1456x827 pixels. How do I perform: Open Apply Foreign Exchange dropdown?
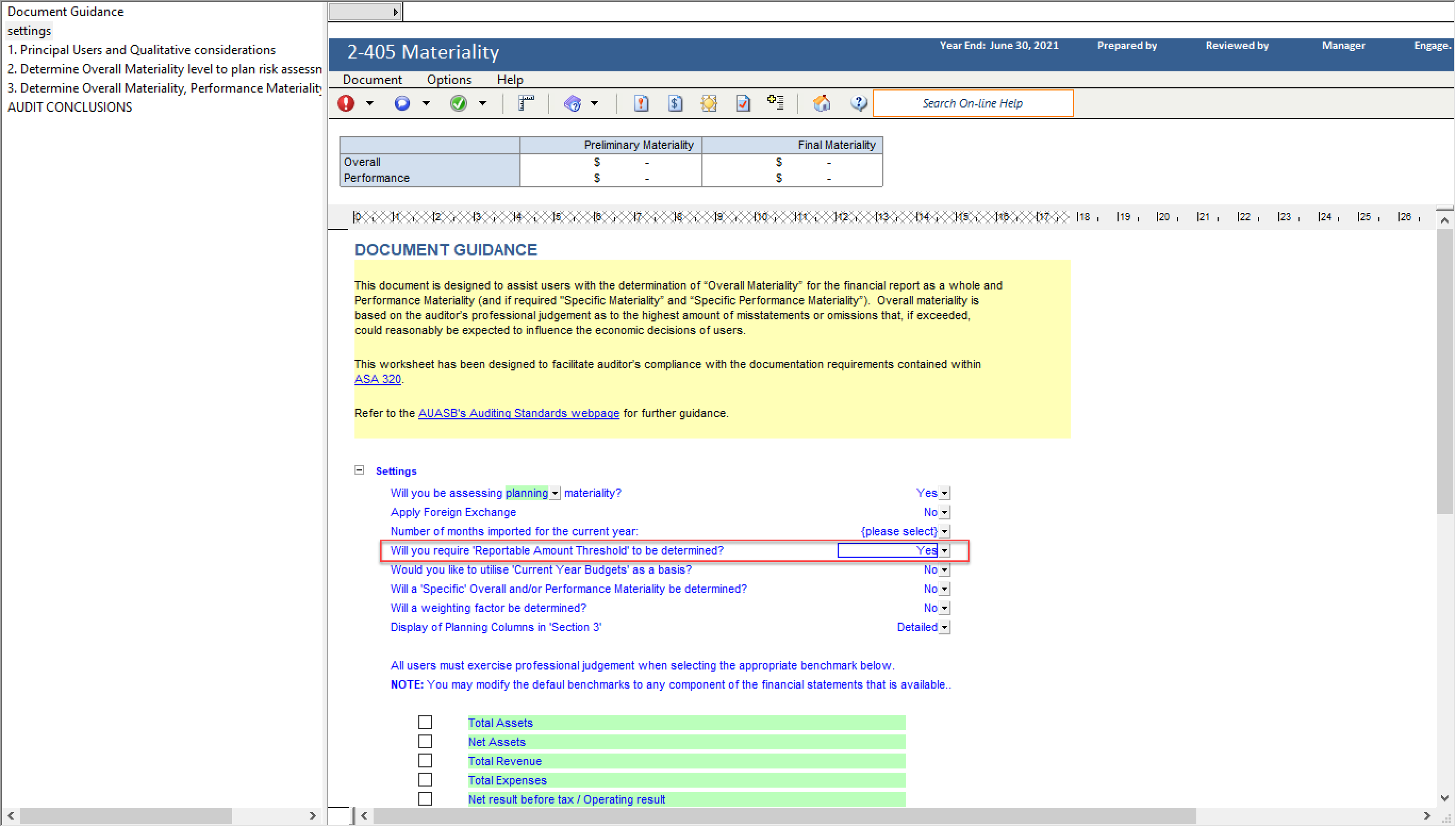click(945, 513)
